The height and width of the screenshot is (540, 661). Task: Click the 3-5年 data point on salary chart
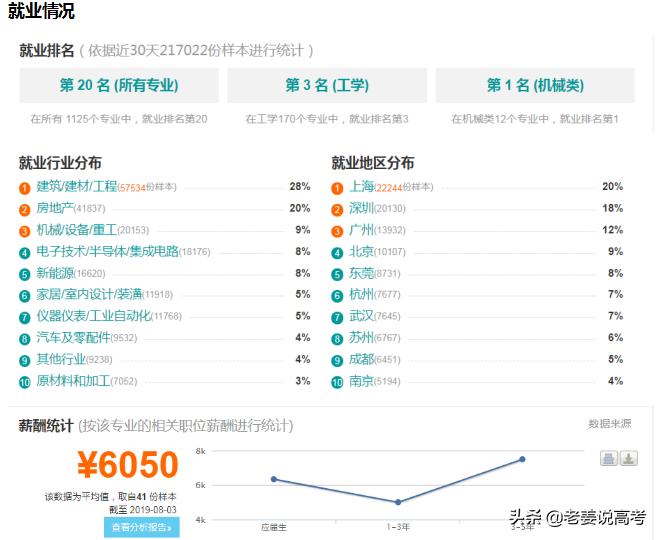pyautogui.click(x=522, y=459)
